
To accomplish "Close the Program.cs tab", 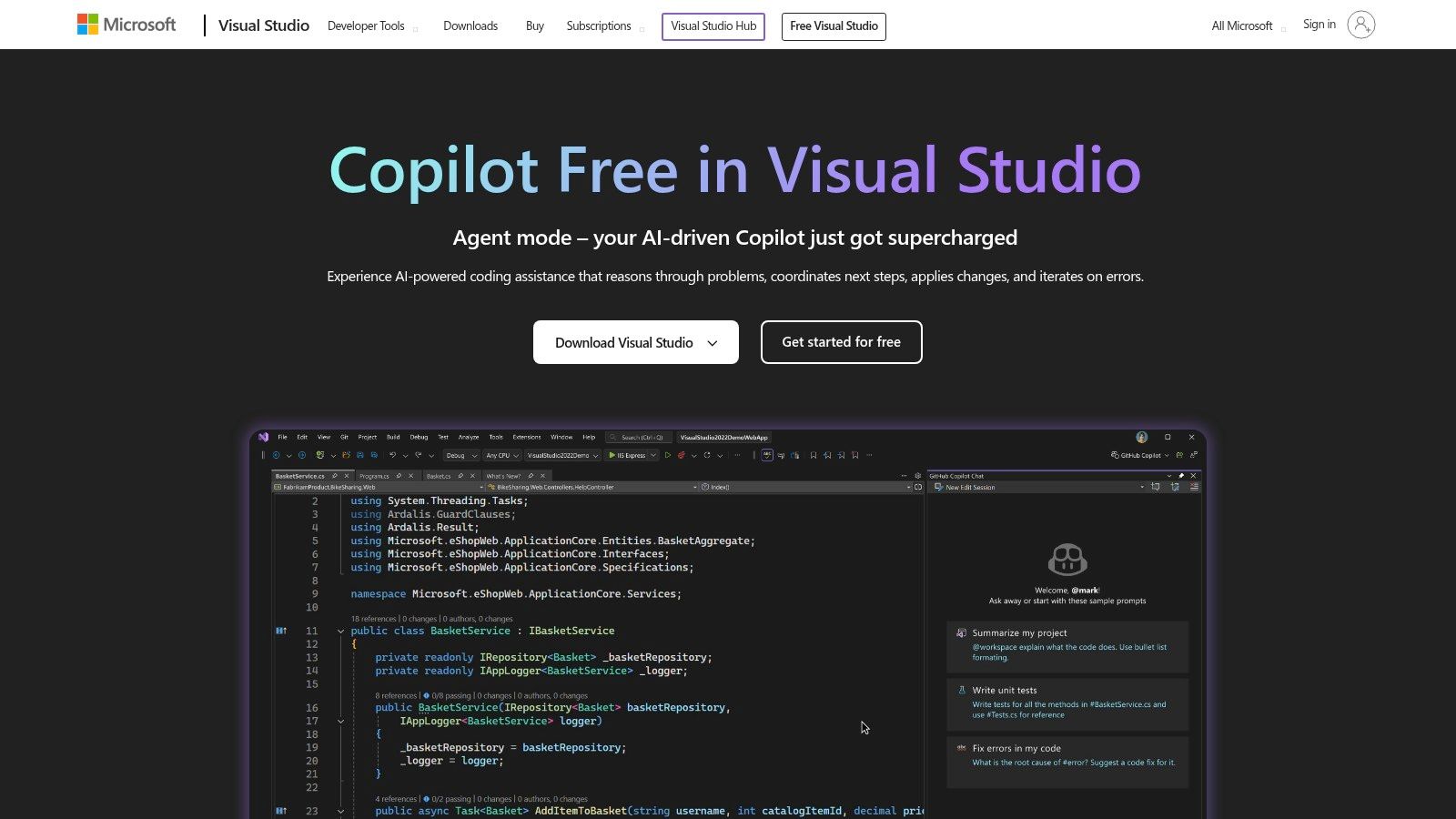I will tap(411, 476).
